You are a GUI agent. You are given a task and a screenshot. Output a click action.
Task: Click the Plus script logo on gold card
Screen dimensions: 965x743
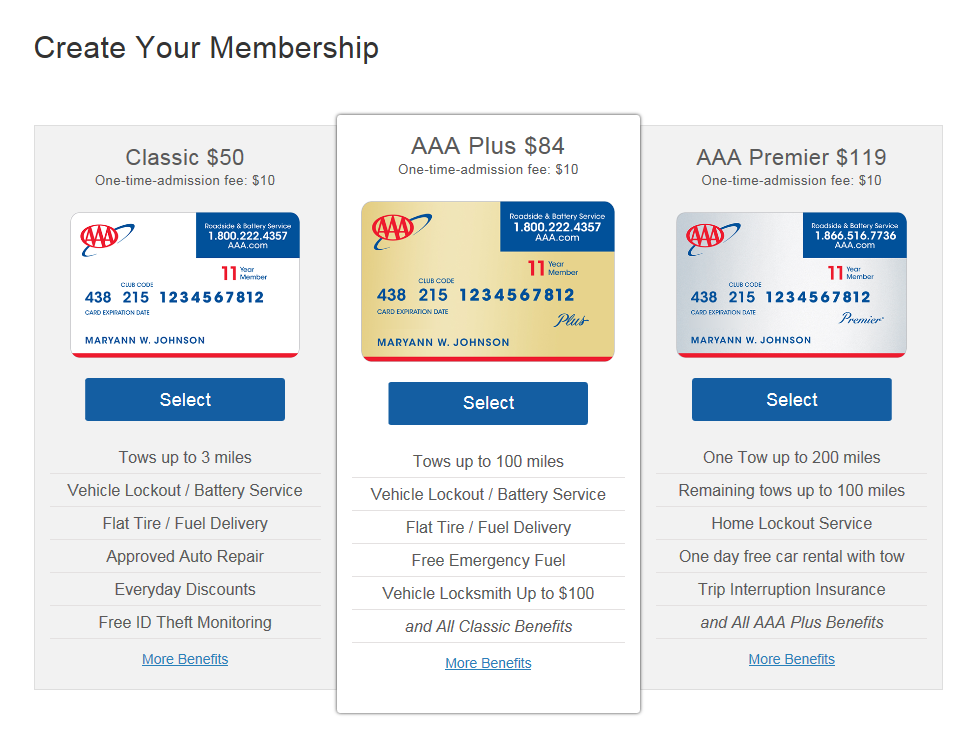(571, 320)
